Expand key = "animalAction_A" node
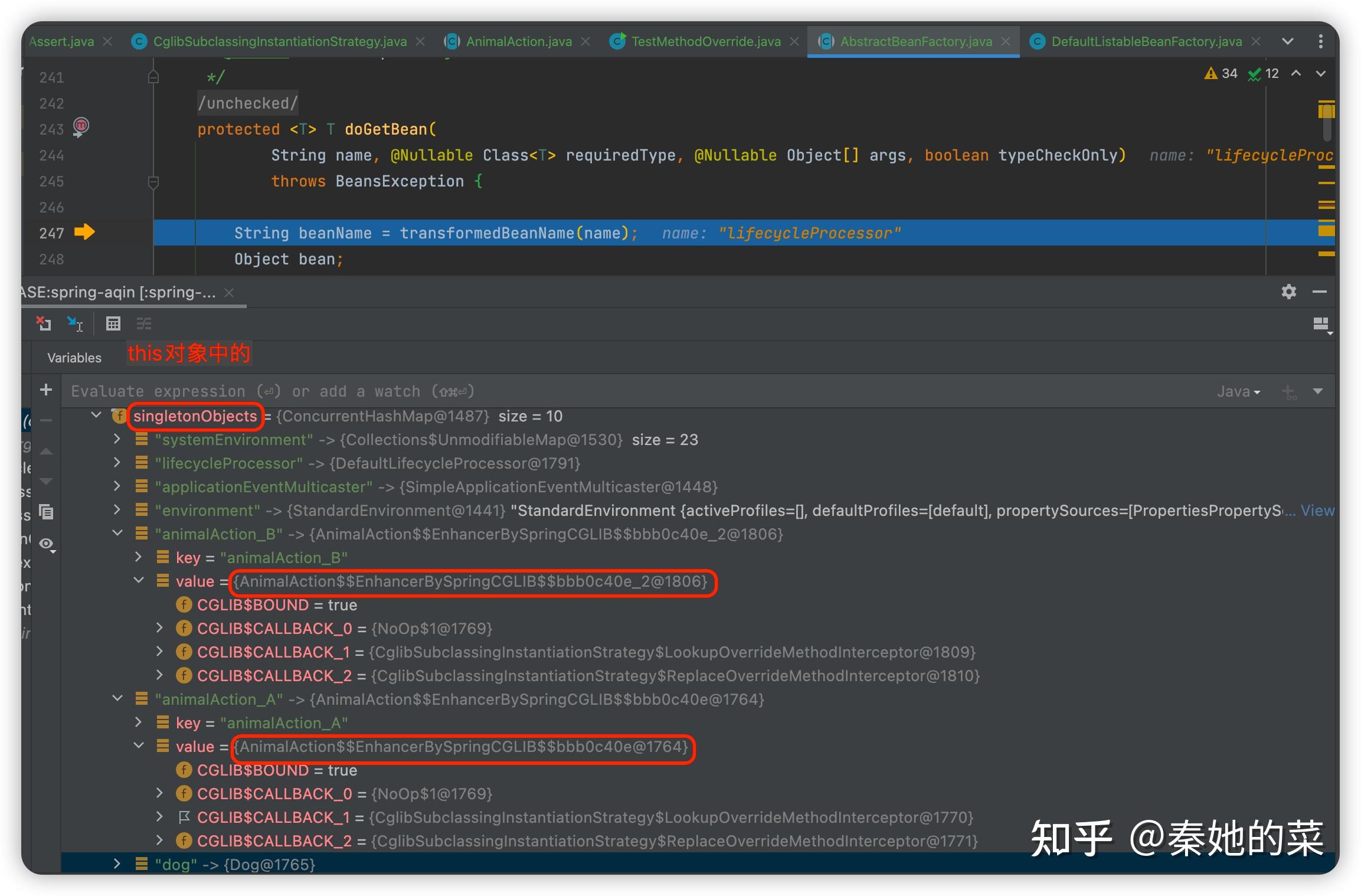 138,722
